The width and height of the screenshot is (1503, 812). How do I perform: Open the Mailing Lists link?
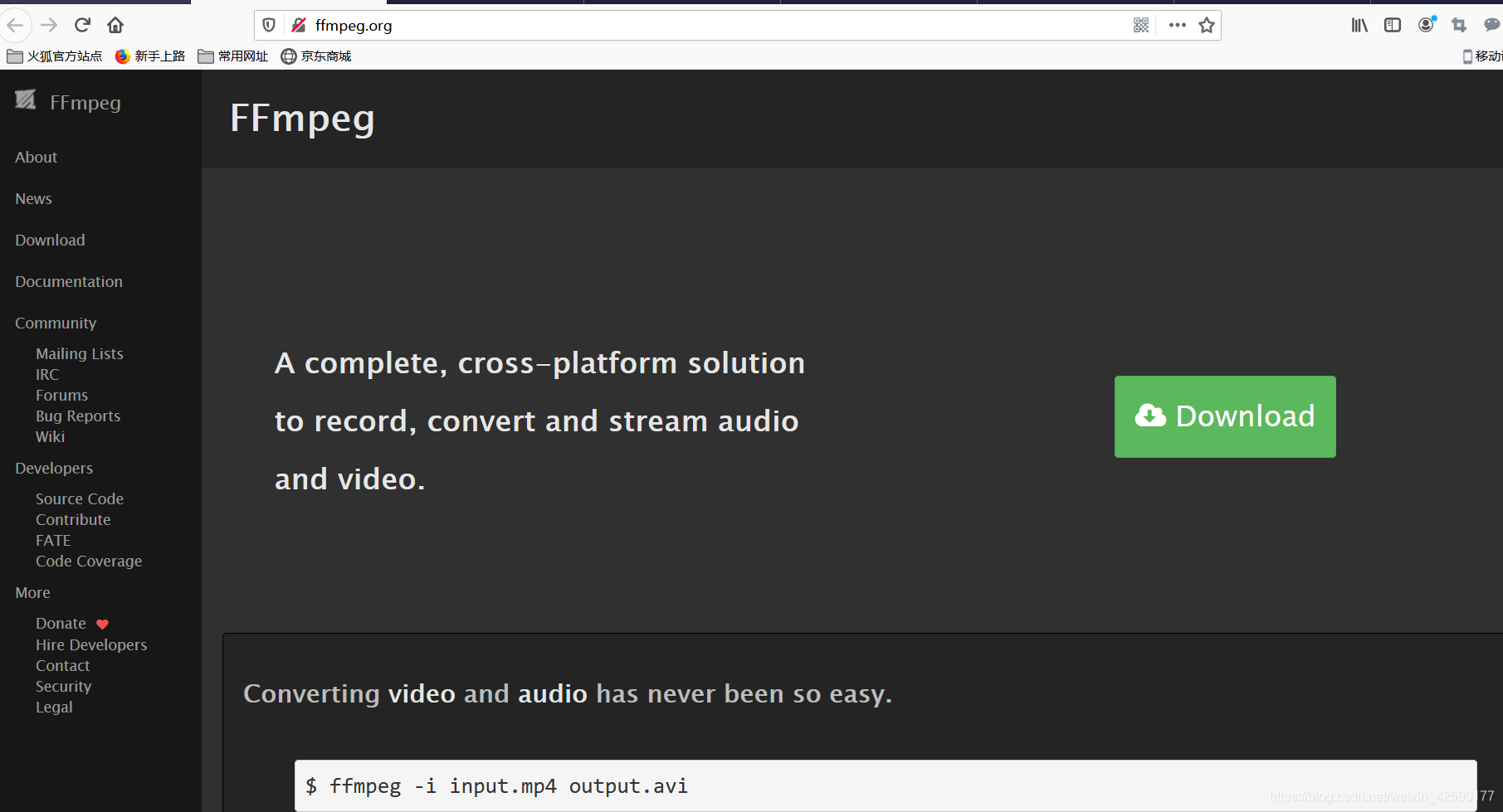[x=80, y=353]
